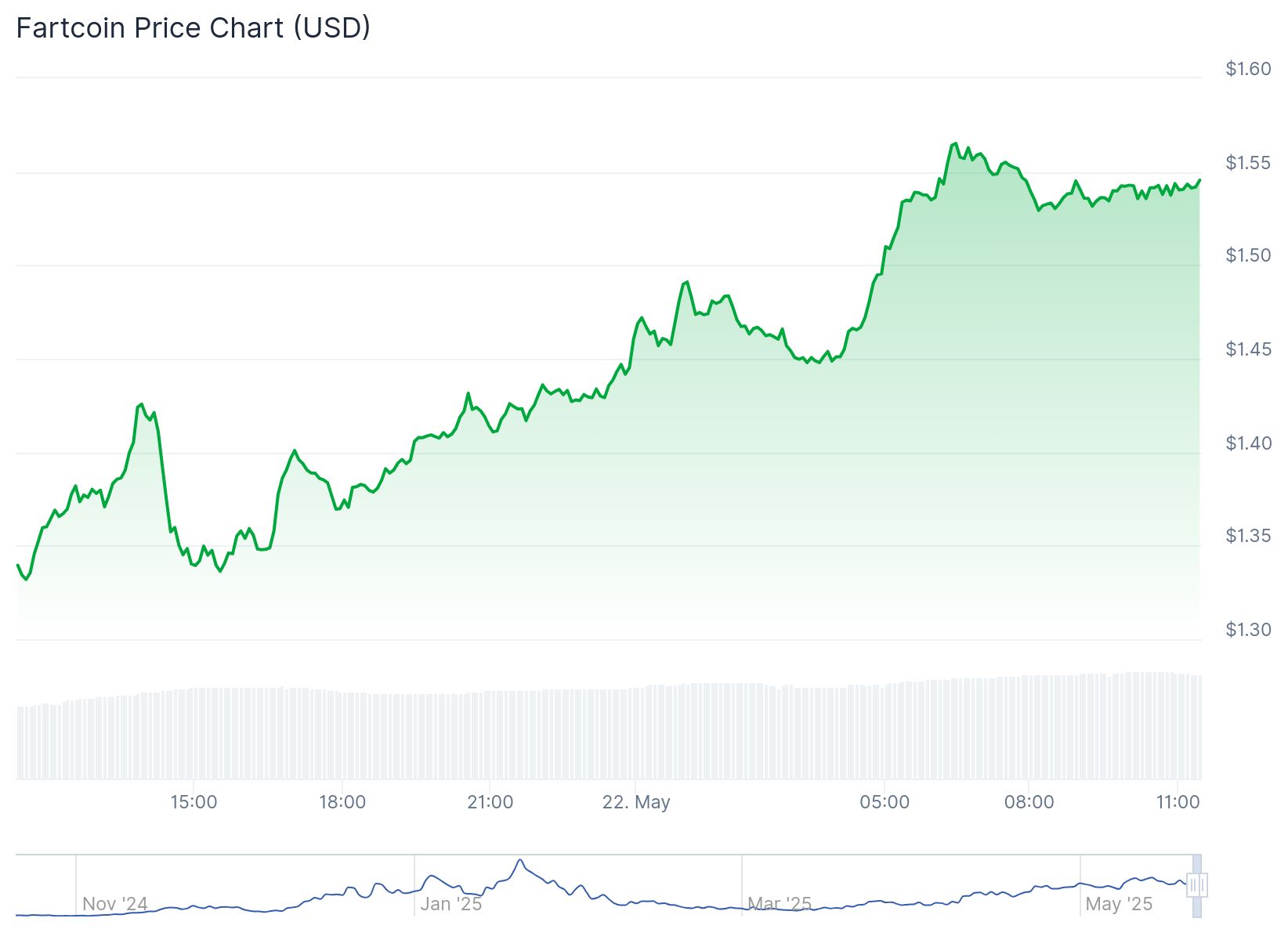This screenshot has width=1288, height=940.
Task: Click the navigator range handle grip
Action: pyautogui.click(x=1196, y=885)
